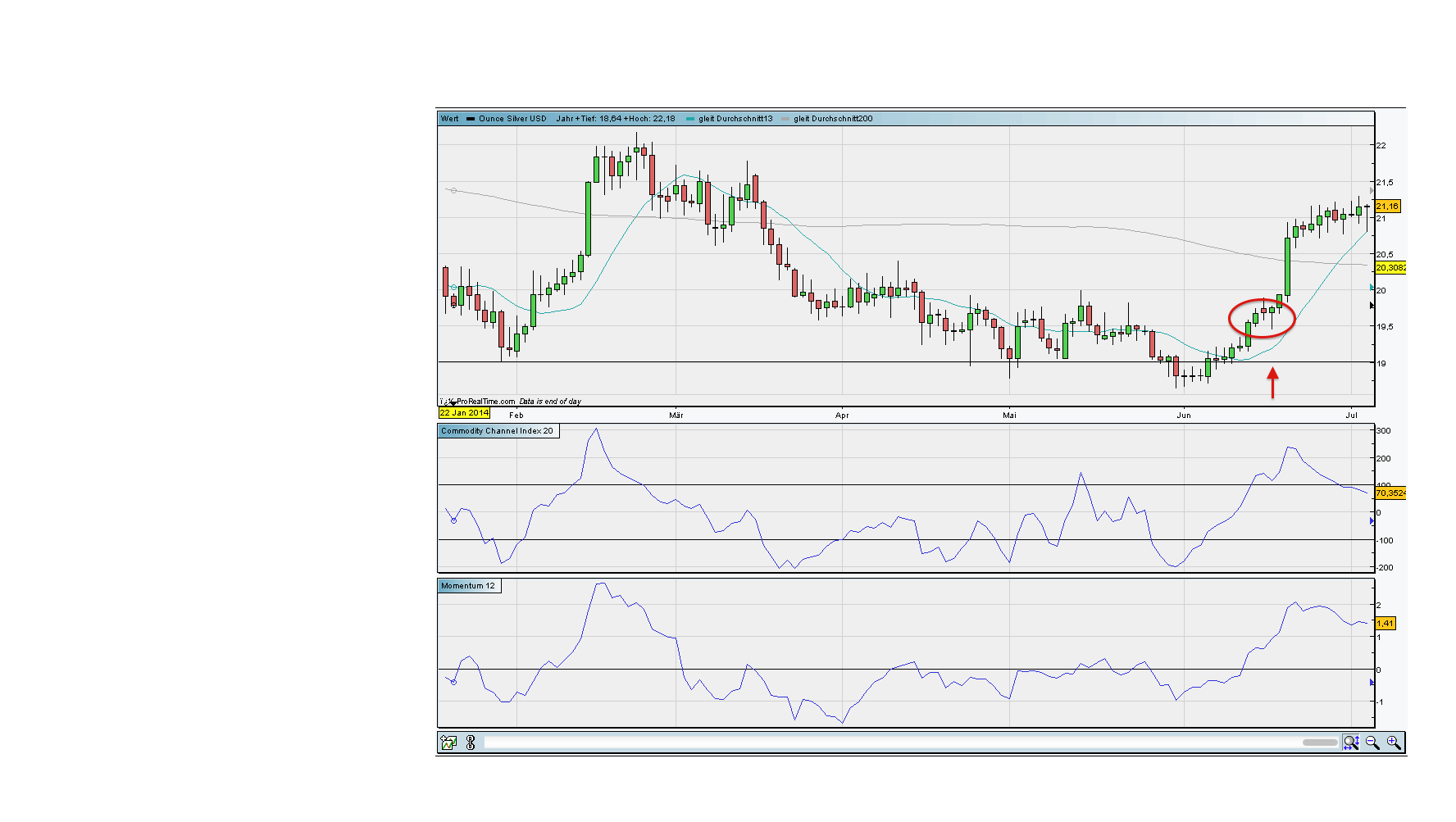
Task: Click the 'Apr' label on time axis
Action: [x=842, y=416]
